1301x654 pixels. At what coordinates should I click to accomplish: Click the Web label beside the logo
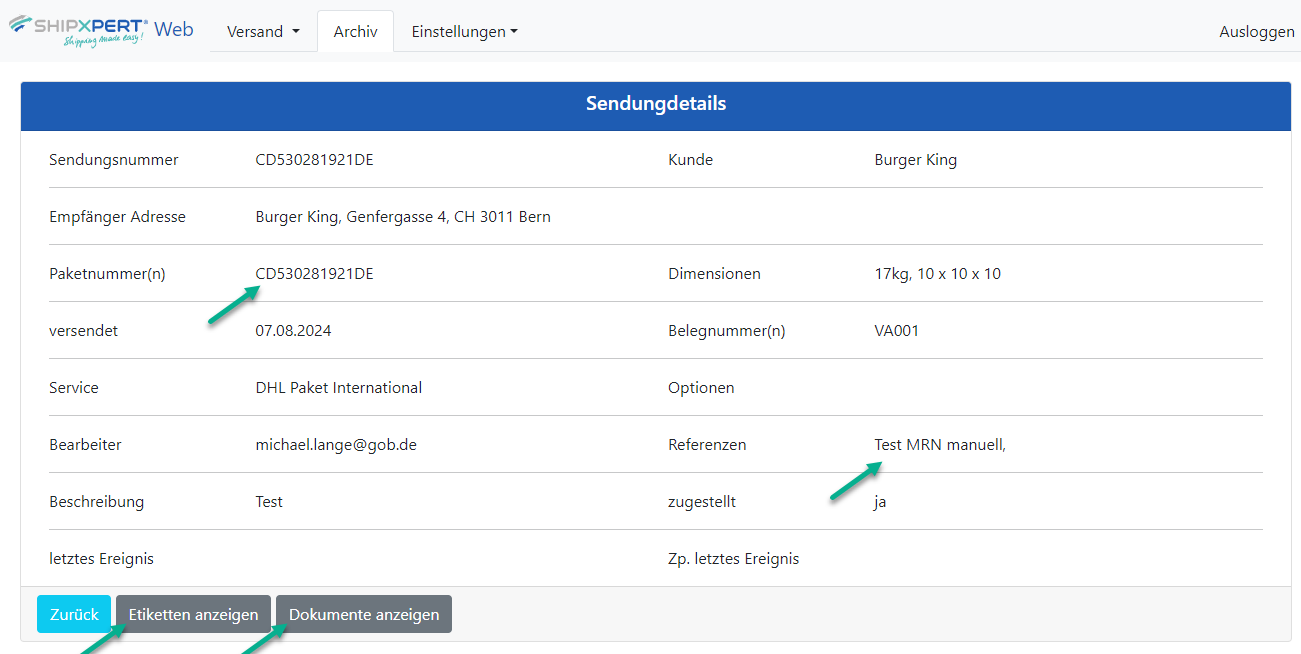tap(174, 29)
